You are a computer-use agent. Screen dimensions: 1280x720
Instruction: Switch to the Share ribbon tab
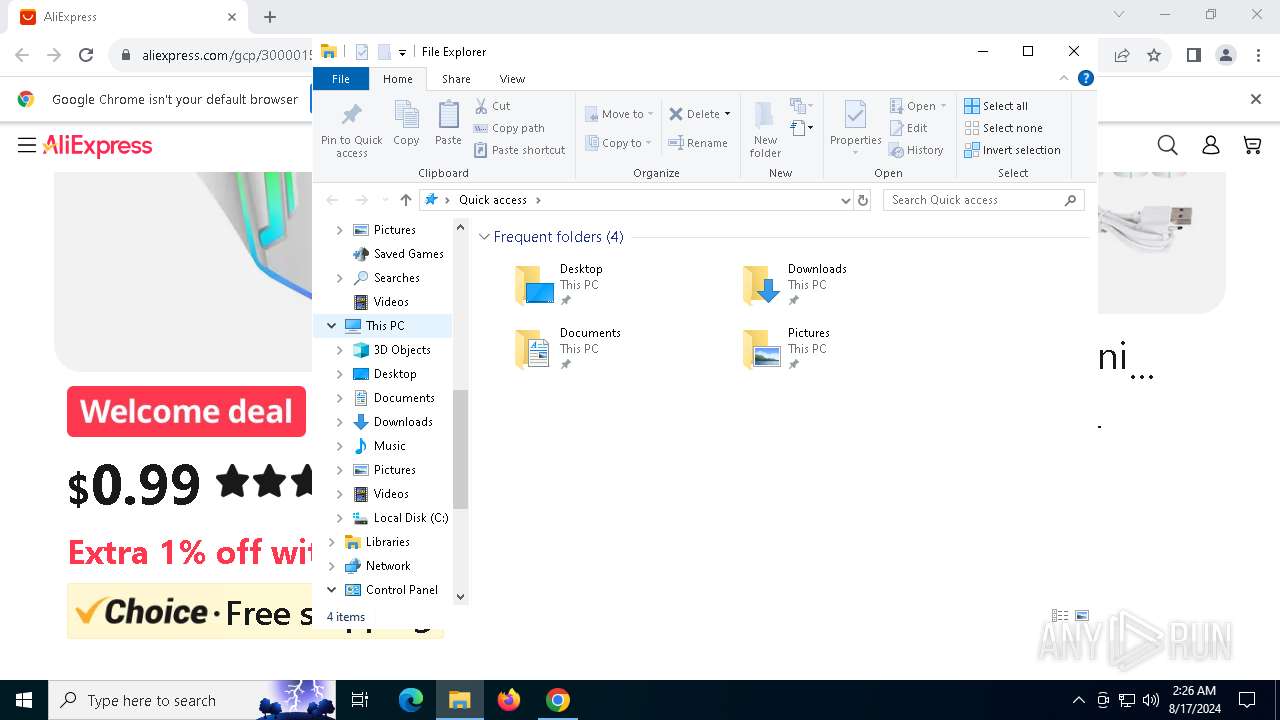pyautogui.click(x=456, y=79)
